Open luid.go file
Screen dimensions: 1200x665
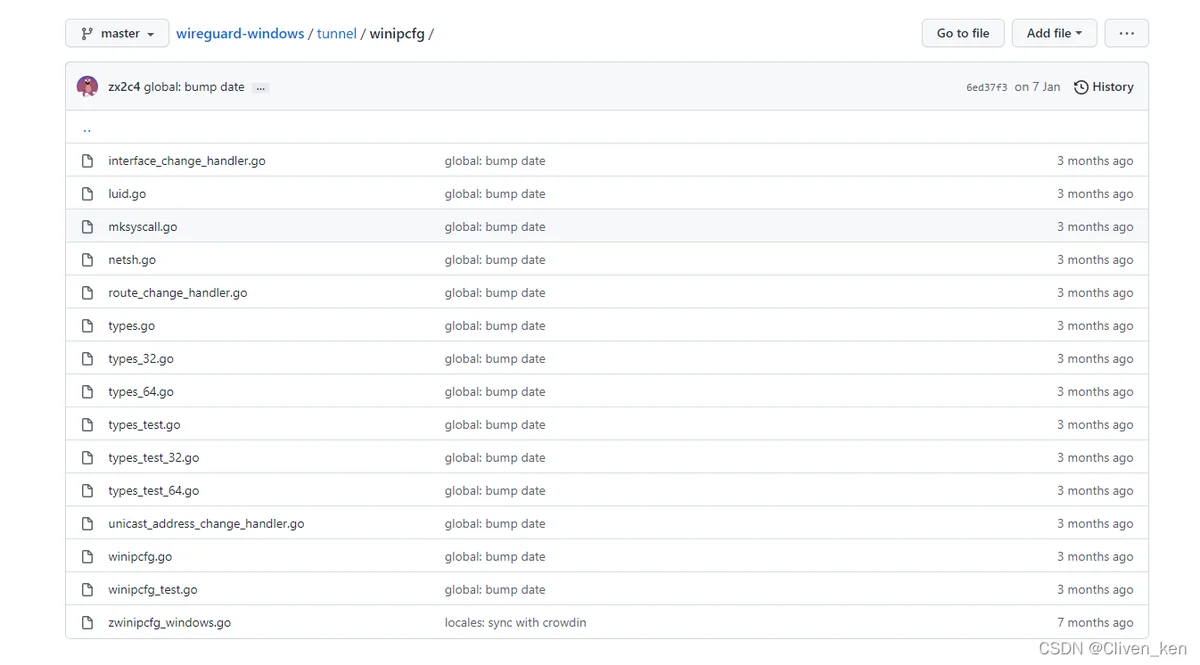[x=127, y=194]
